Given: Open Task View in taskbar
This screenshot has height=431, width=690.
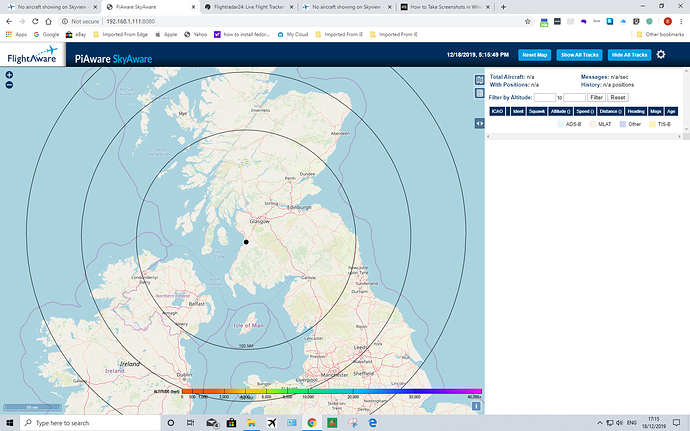Looking at the screenshot, I should click(190, 423).
